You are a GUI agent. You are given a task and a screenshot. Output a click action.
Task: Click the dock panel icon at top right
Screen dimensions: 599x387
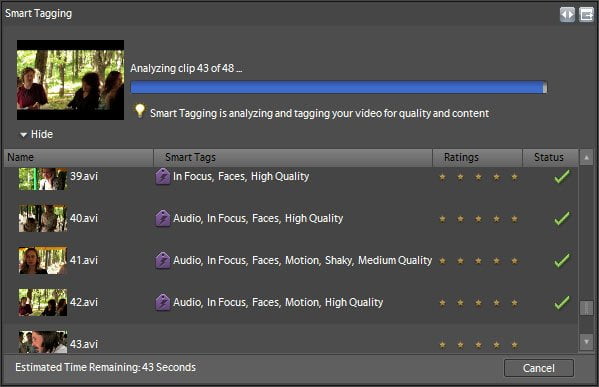coord(586,15)
